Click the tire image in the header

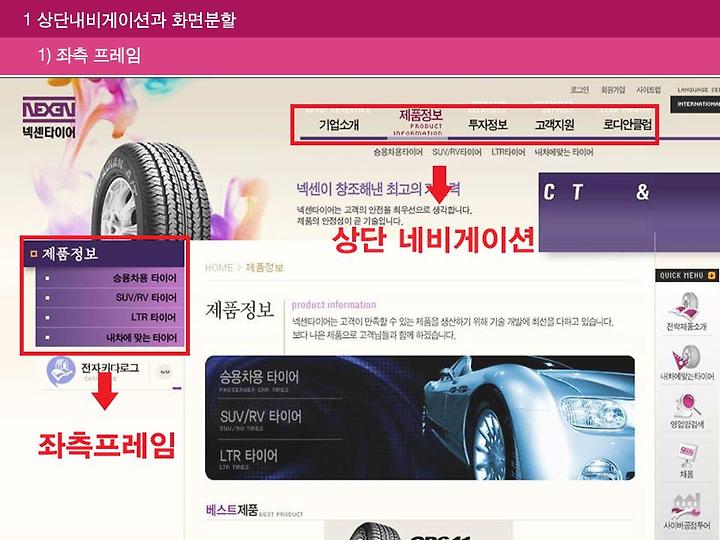(149, 193)
